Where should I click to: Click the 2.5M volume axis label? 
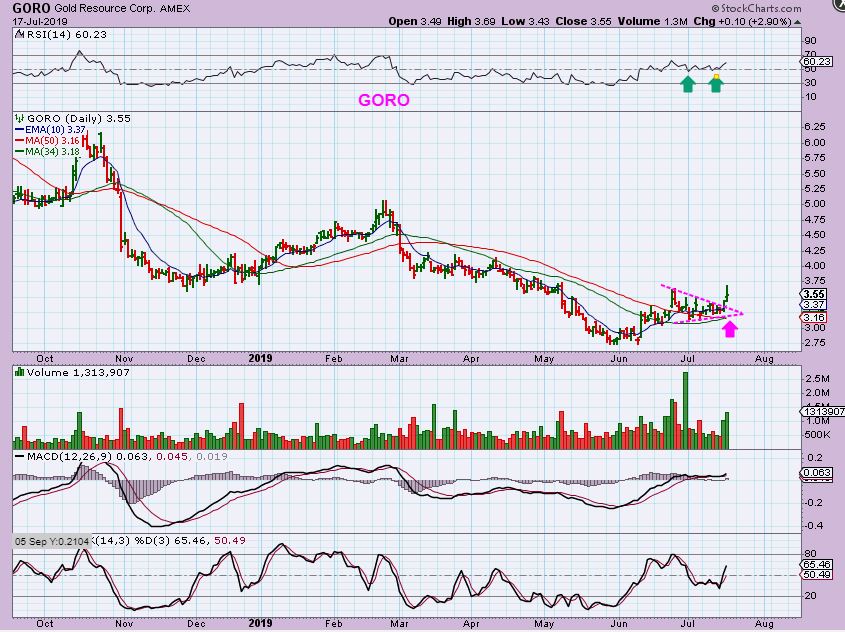[x=816, y=379]
